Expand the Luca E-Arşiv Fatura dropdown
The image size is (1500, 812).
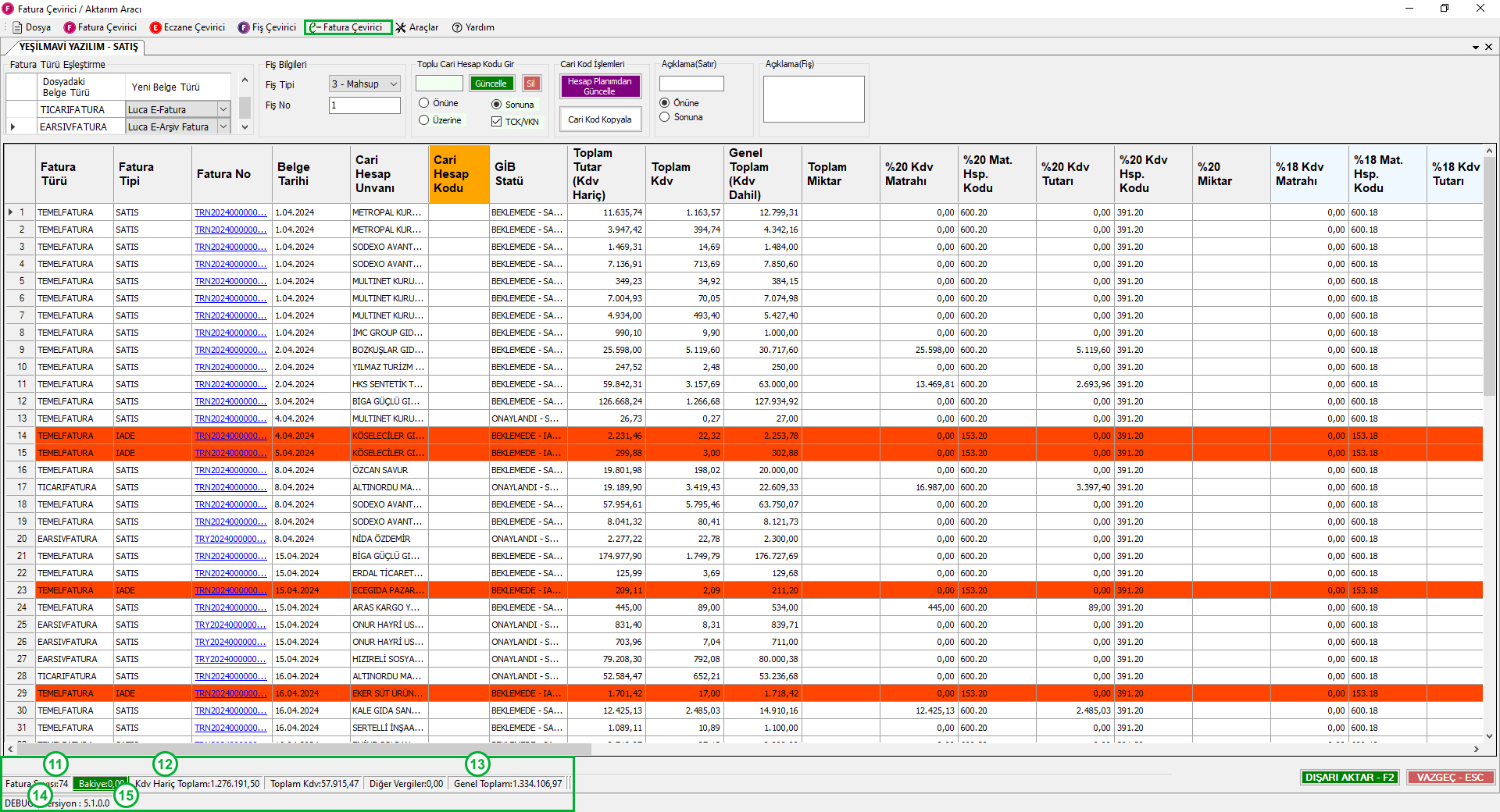223,126
